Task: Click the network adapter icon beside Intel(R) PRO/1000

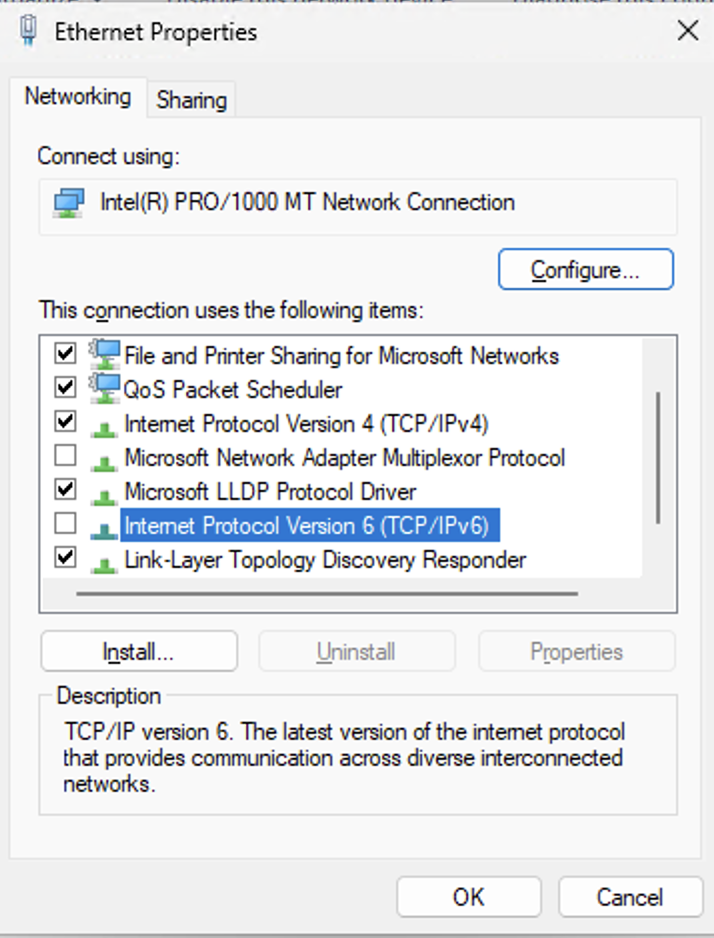Action: coord(69,203)
